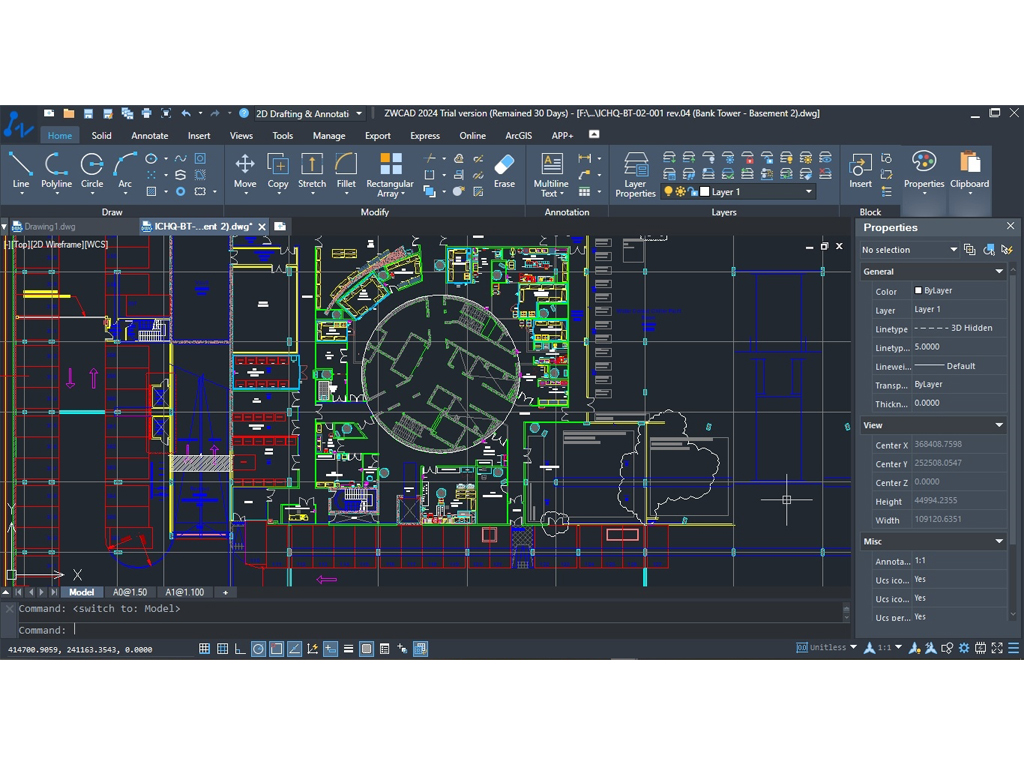The width and height of the screenshot is (1024, 768).
Task: Click the Insert block button
Action: pyautogui.click(x=860, y=170)
